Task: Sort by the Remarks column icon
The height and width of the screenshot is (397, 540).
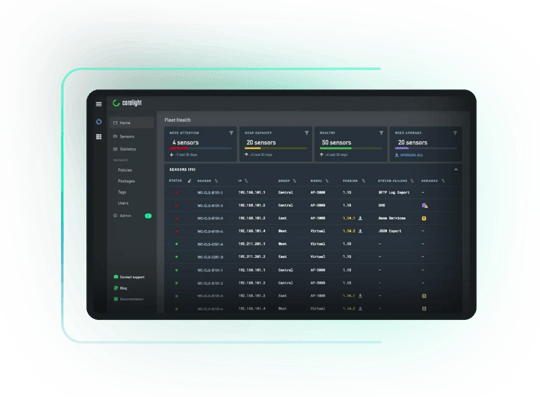Action: point(443,181)
